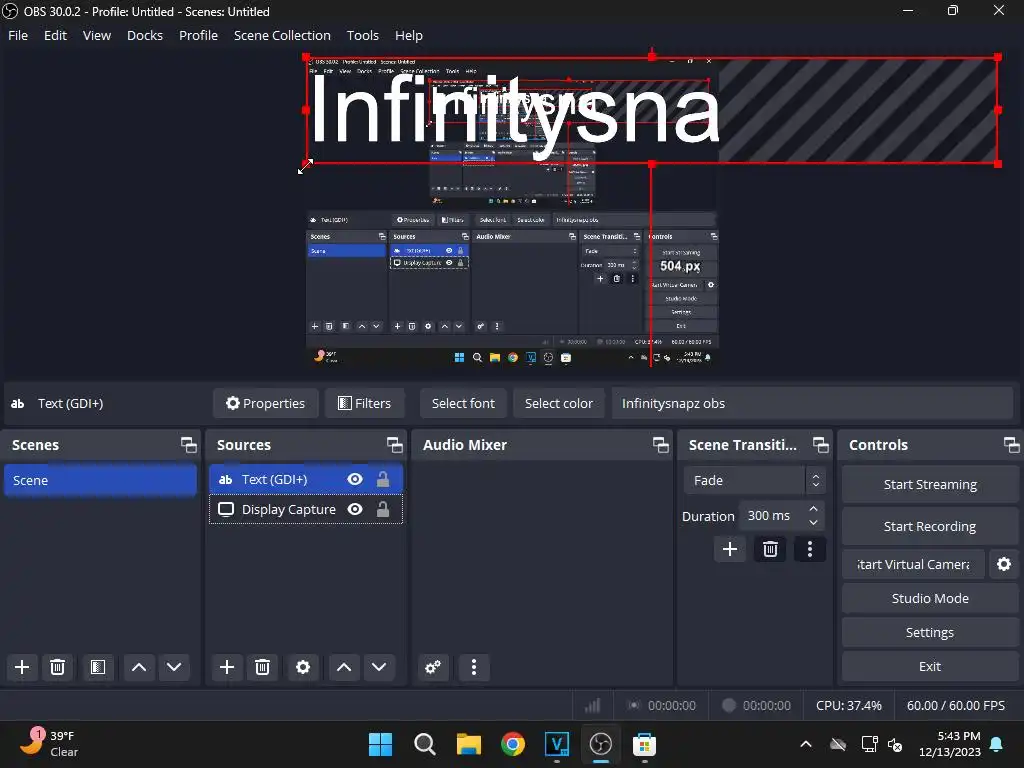
Task: Open clock showing 5:43 PM
Action: point(950,744)
